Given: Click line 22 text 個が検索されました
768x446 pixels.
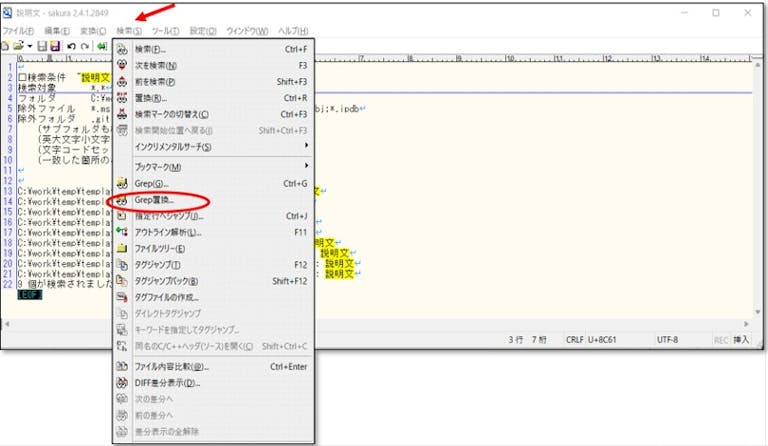Looking at the screenshot, I should pyautogui.click(x=70, y=284).
